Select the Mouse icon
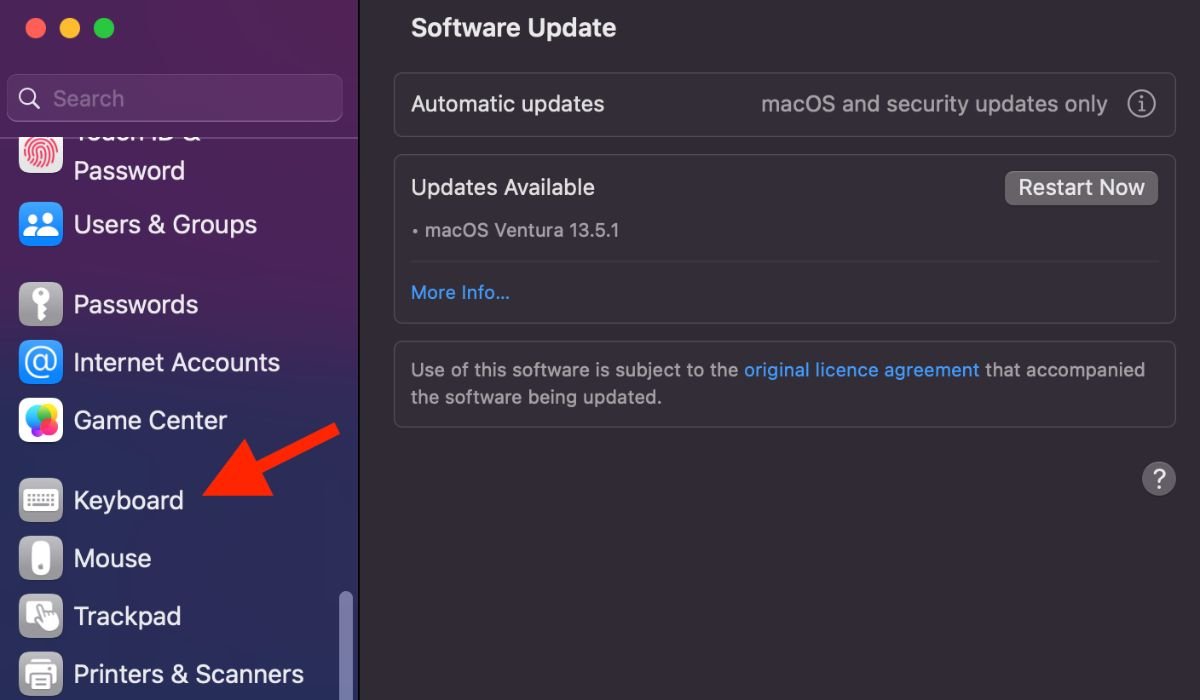 point(41,558)
